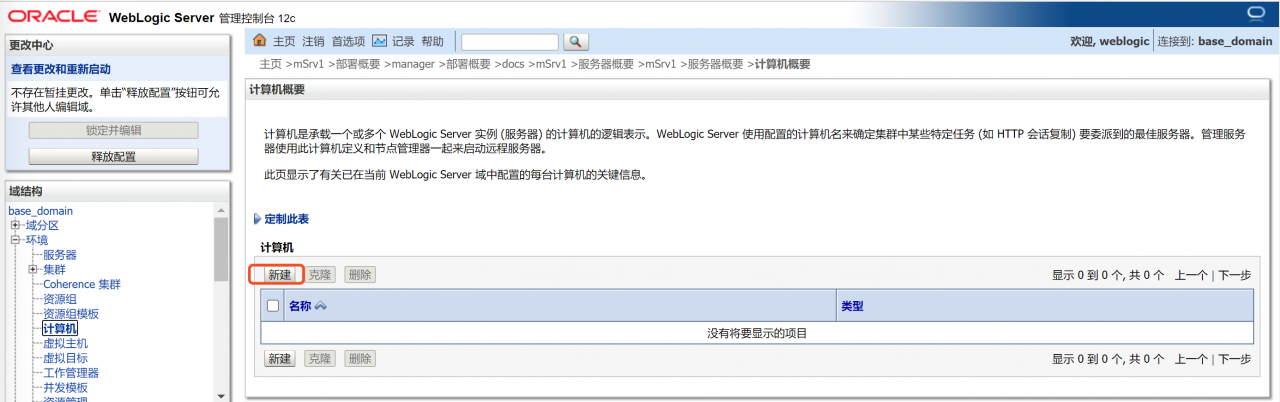This screenshot has width=1280, height=402.
Task: Click 下一步 above the table
Action: tap(1234, 275)
